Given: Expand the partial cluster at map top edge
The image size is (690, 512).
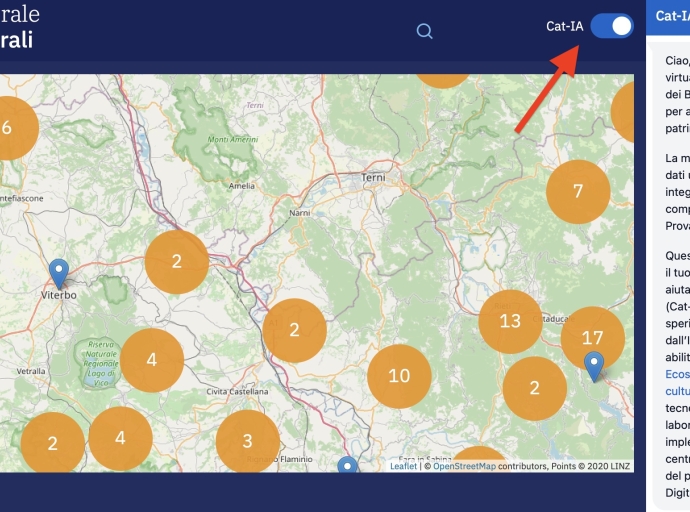Looking at the screenshot, I should click(442, 80).
